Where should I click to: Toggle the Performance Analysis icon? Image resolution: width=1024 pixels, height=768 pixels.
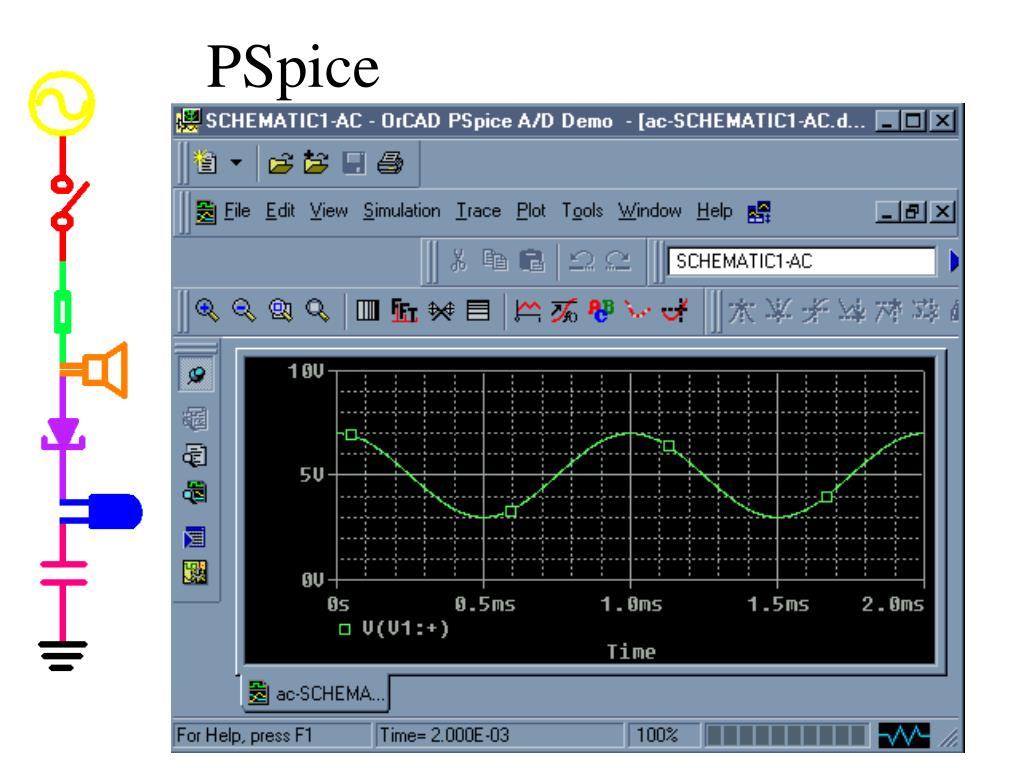pos(441,310)
